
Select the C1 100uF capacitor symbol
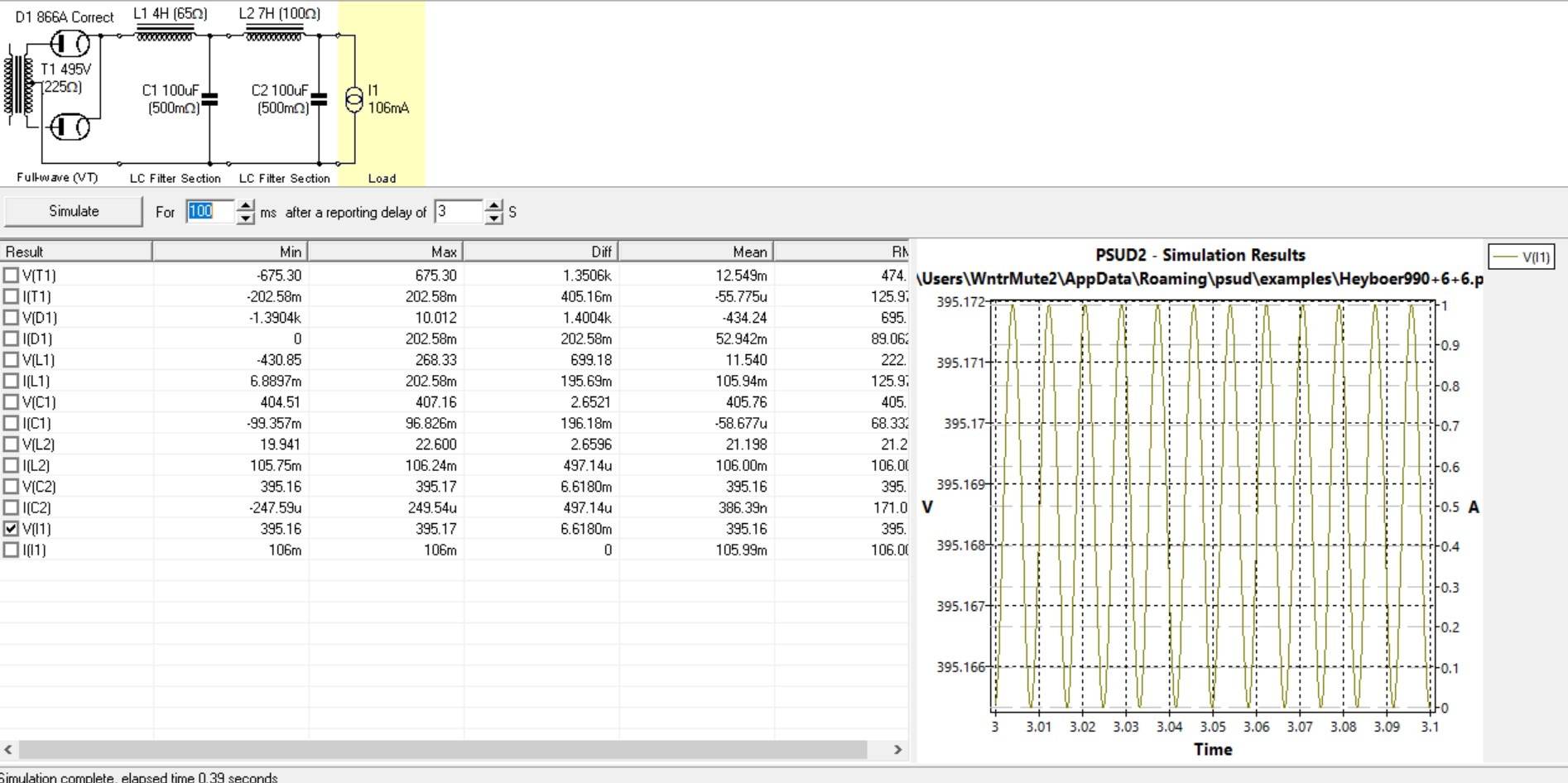pyautogui.click(x=210, y=100)
